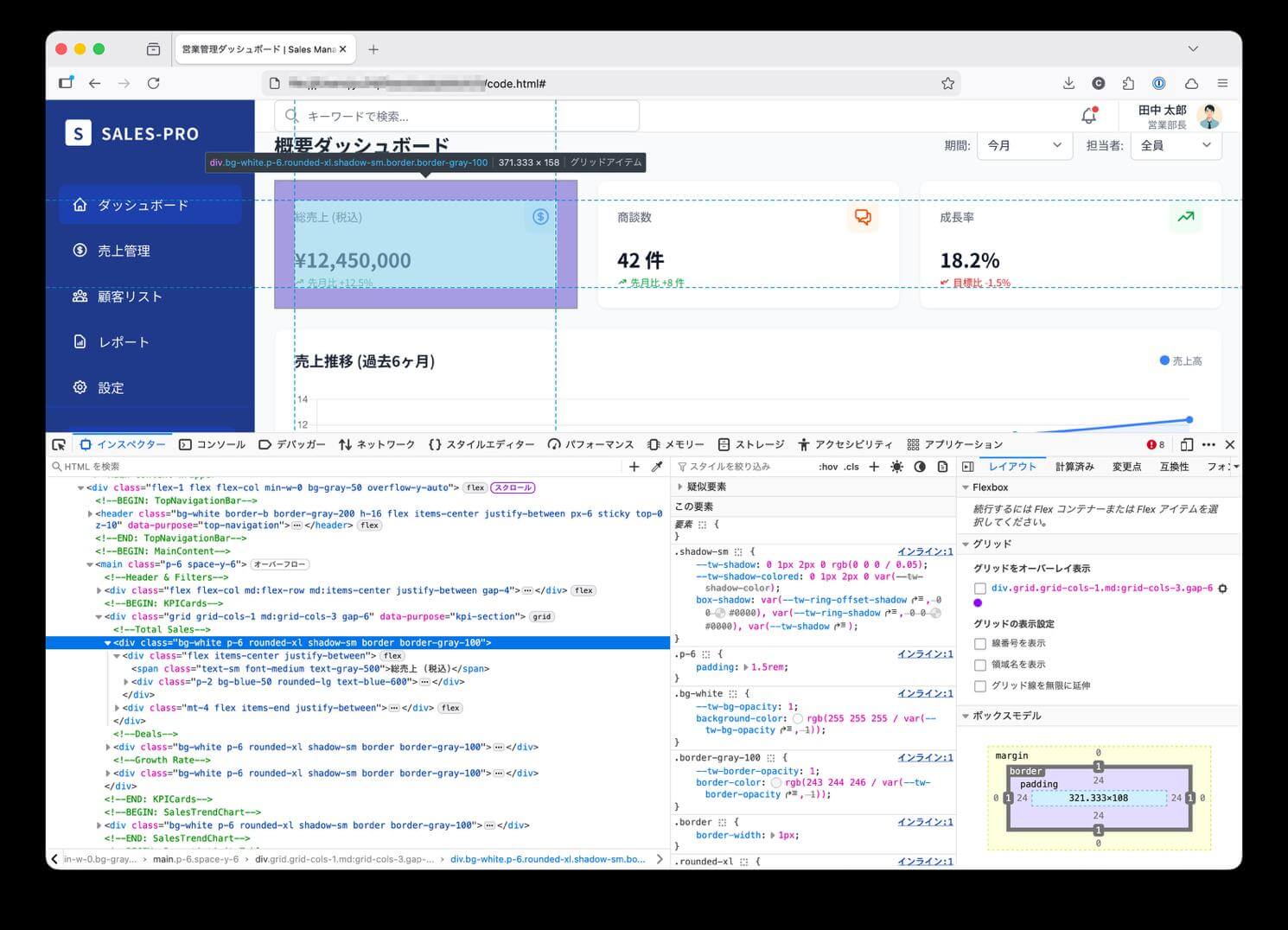
Task: Check the 線番号を表示 checkbox
Action: [x=980, y=644]
